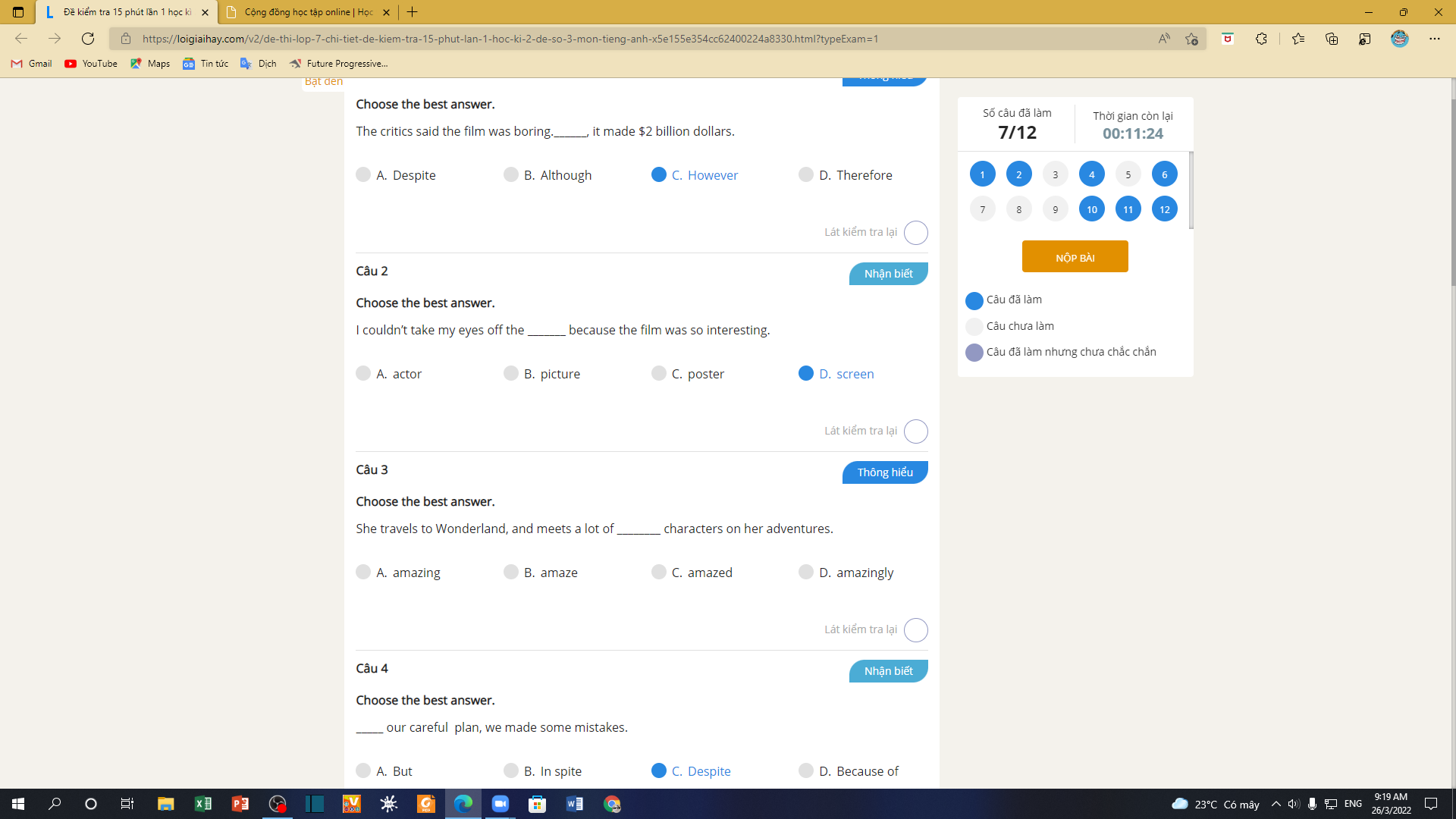
Task: Open the Windows Start menu
Action: tap(18, 804)
